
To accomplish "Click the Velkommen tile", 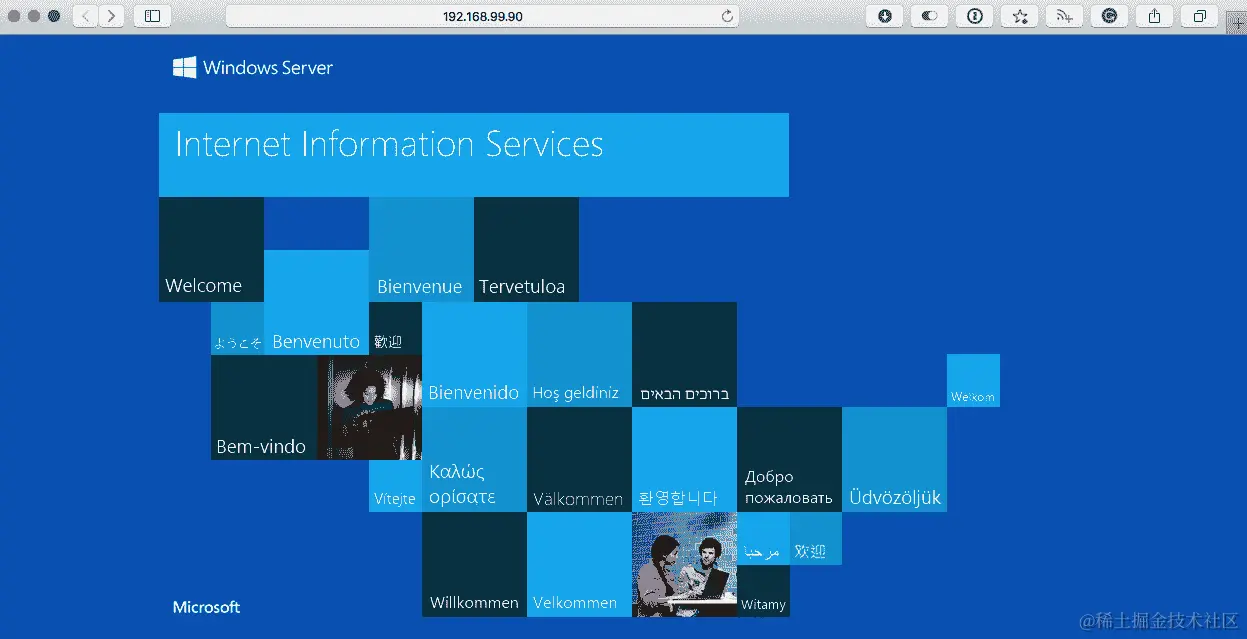I will point(579,564).
